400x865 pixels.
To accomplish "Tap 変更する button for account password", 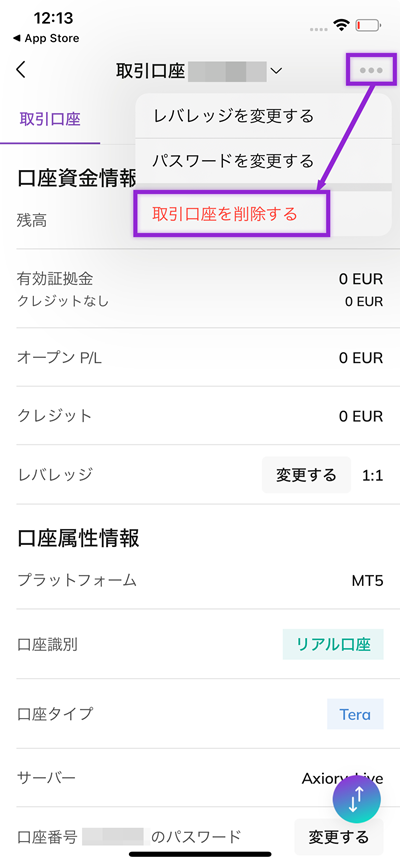I will pyautogui.click(x=338, y=837).
